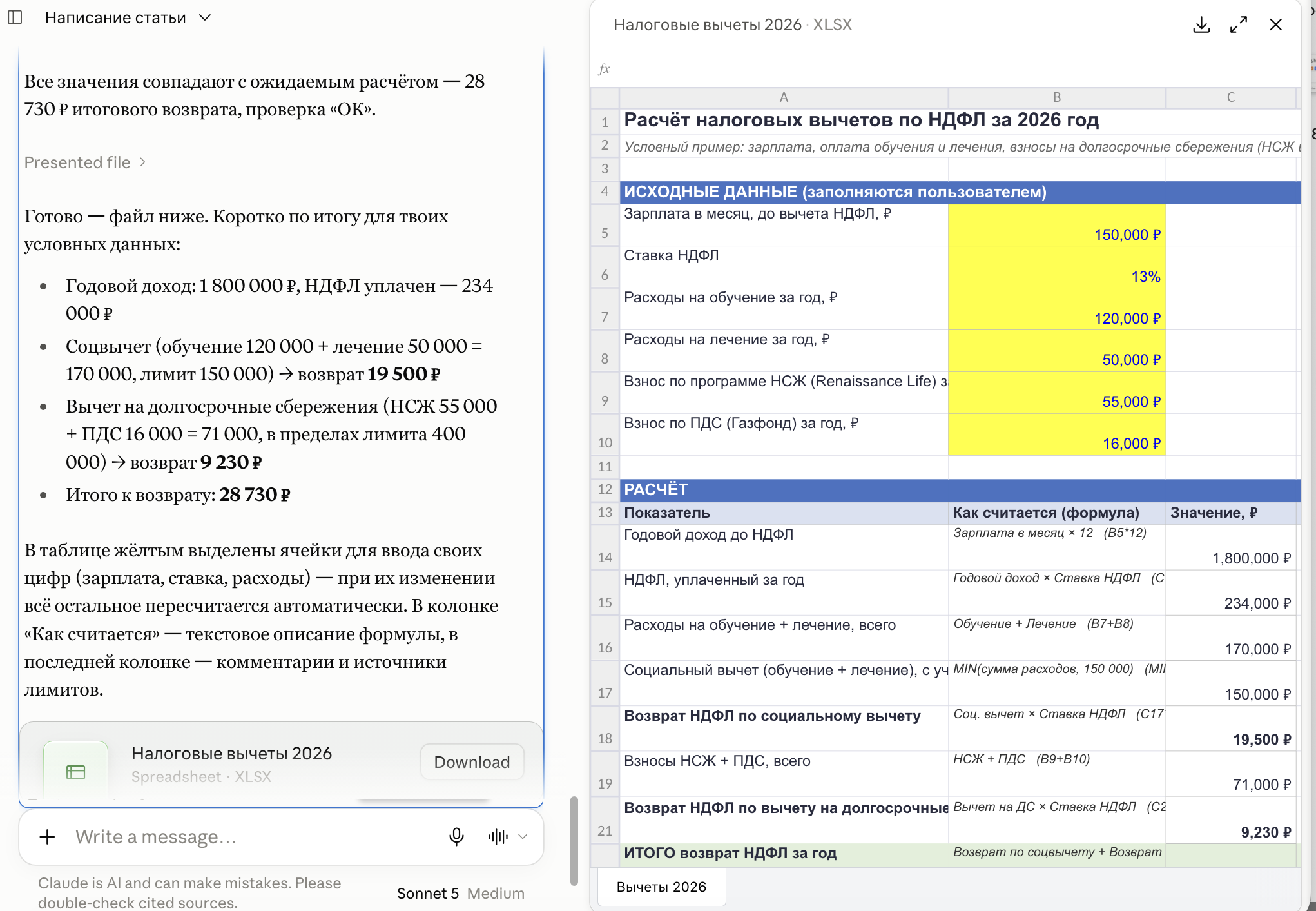The width and height of the screenshot is (1316, 911).
Task: Start dictation with the microphone icon
Action: 456,837
